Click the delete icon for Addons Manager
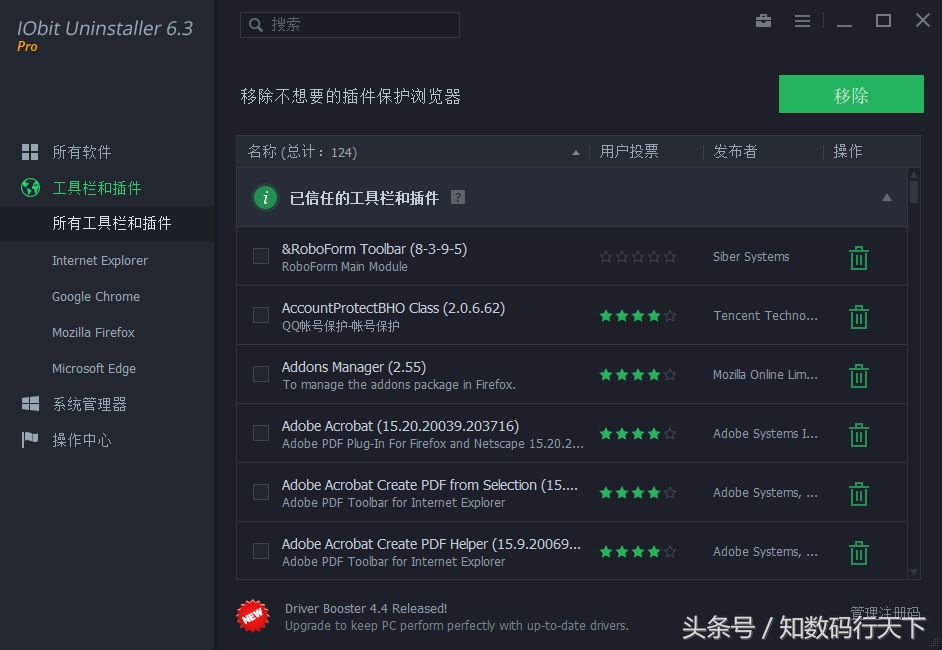942x650 pixels. [x=858, y=375]
